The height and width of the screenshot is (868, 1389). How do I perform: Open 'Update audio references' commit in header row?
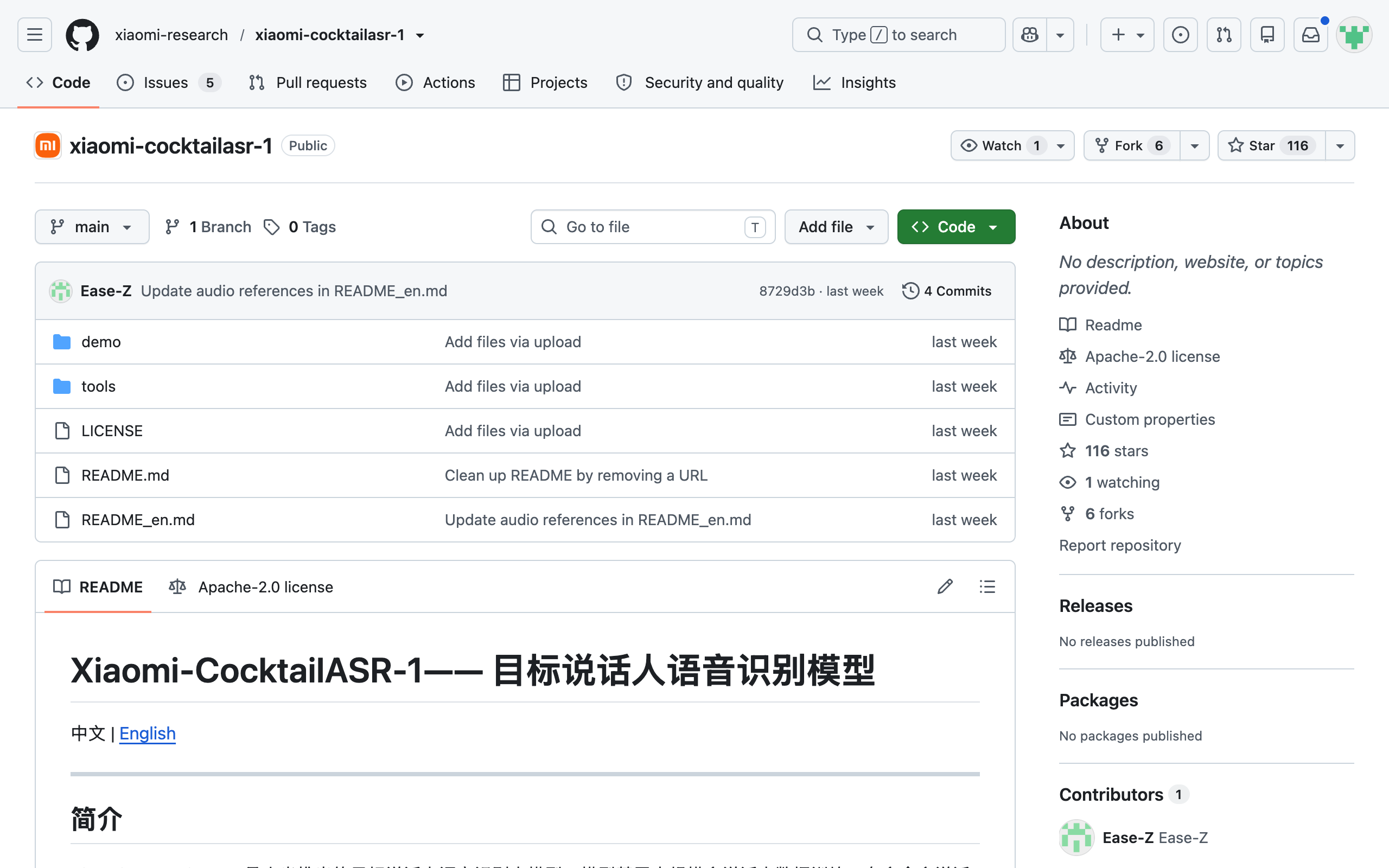pos(294,291)
